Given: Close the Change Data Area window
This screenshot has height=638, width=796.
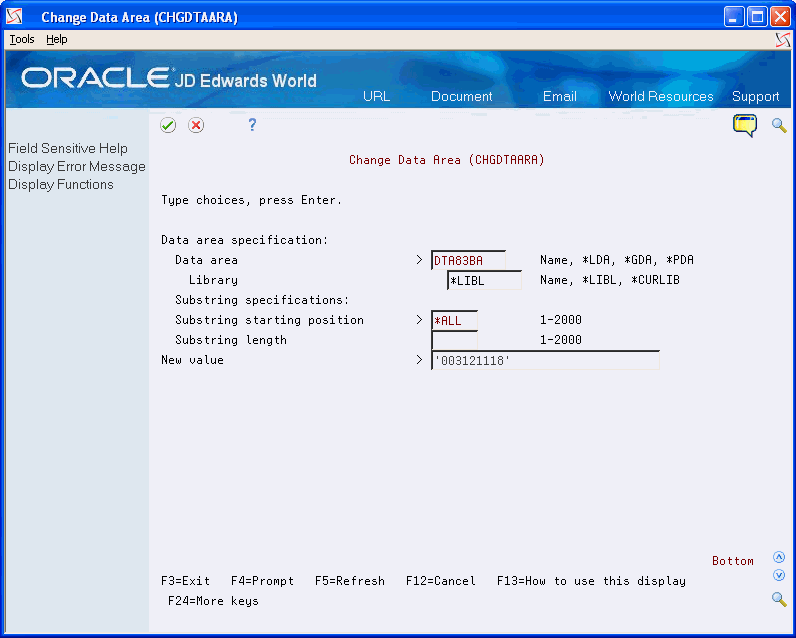Looking at the screenshot, I should (x=780, y=17).
